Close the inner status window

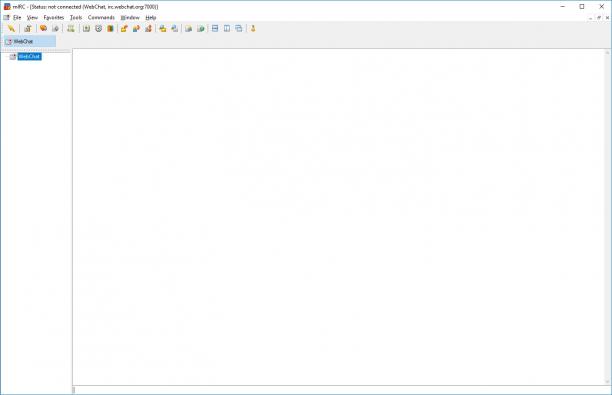click(607, 18)
